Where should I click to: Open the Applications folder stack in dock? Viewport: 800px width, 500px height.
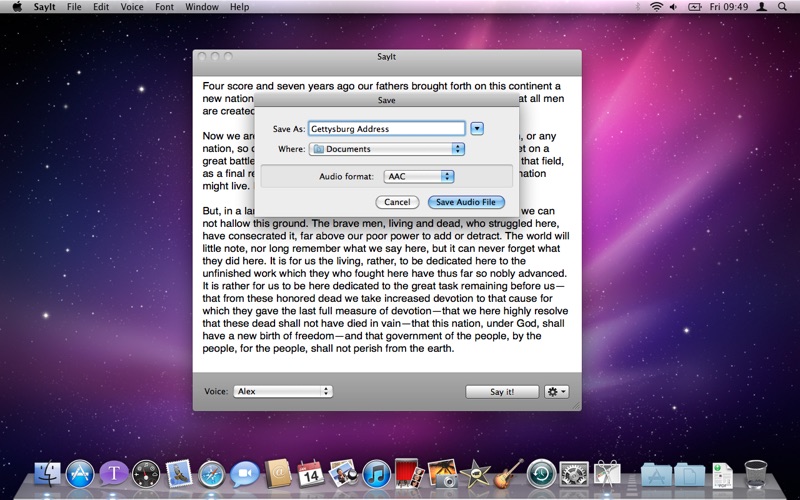[x=656, y=474]
